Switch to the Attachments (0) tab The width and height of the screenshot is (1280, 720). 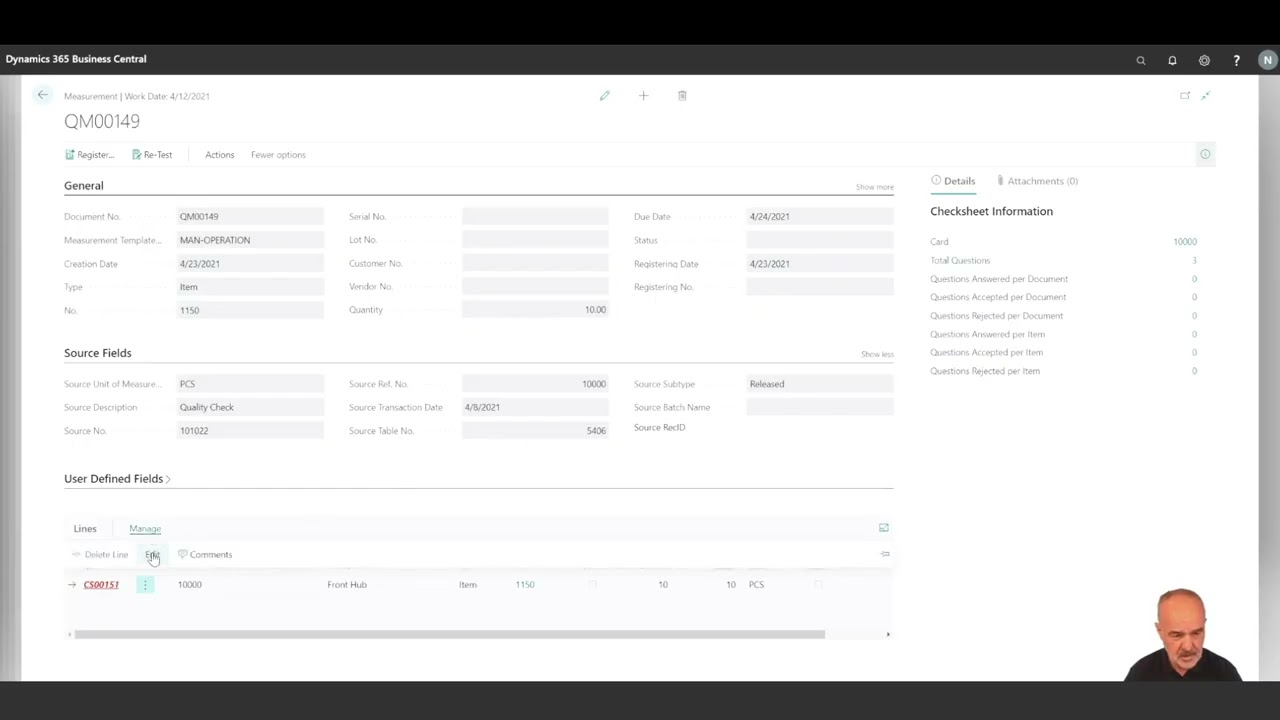tap(1037, 181)
